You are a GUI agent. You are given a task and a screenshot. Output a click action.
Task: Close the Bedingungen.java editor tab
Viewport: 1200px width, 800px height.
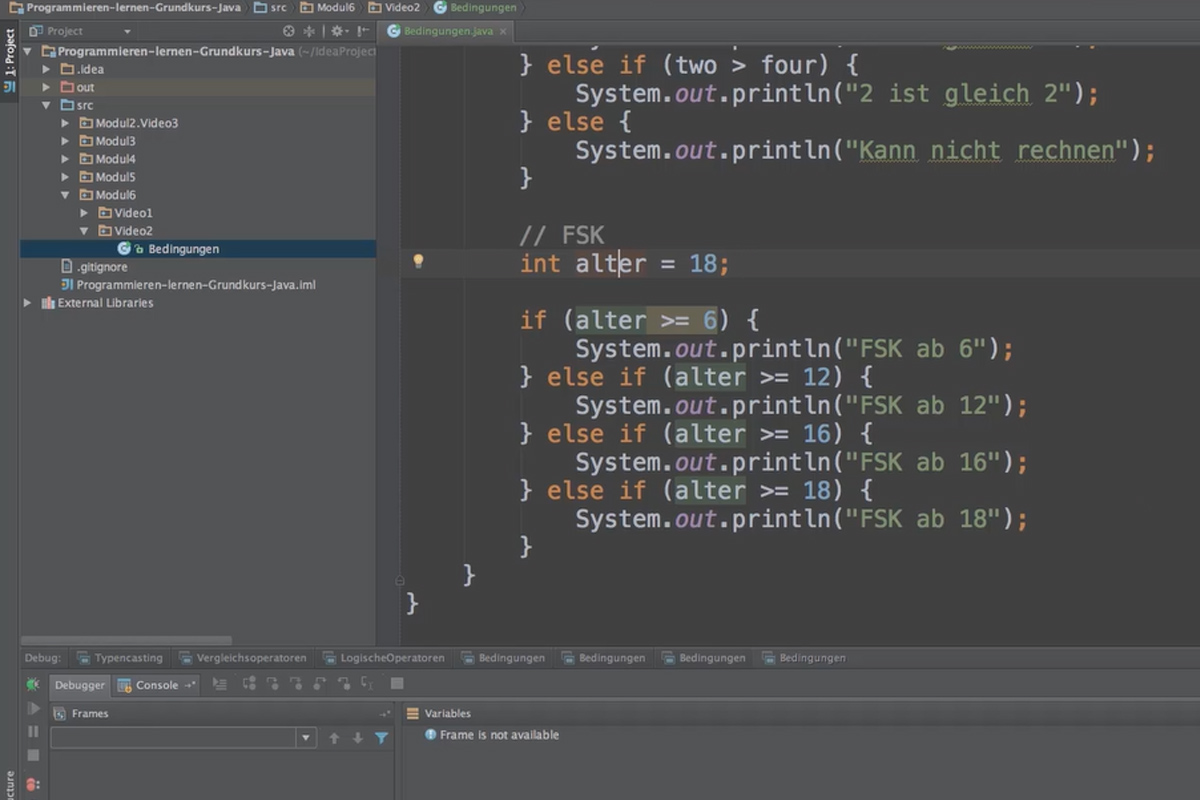tap(503, 31)
